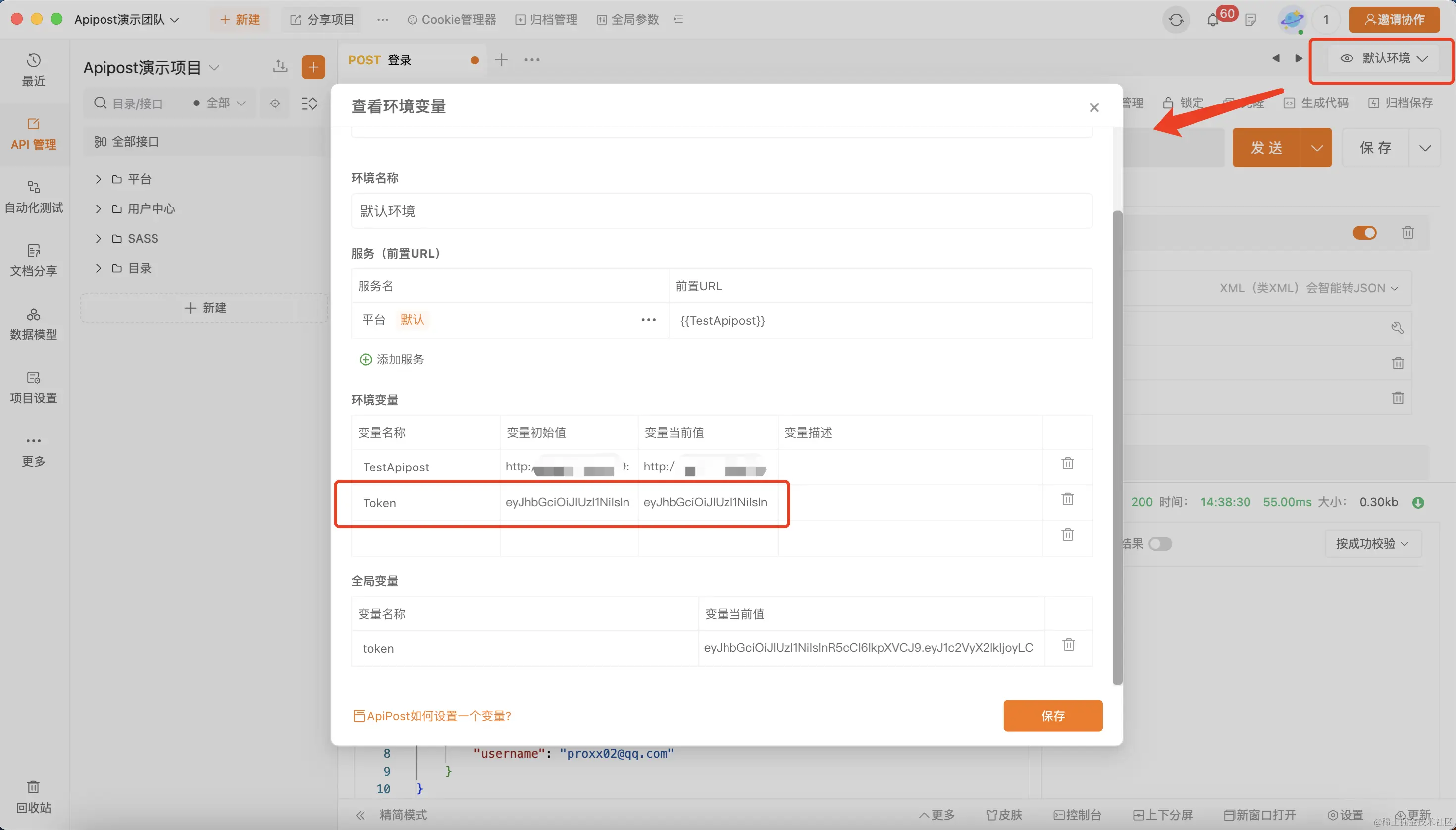Toggle the 结果 switch in the response area
Viewport: 1456px width, 830px height.
coord(1159,544)
